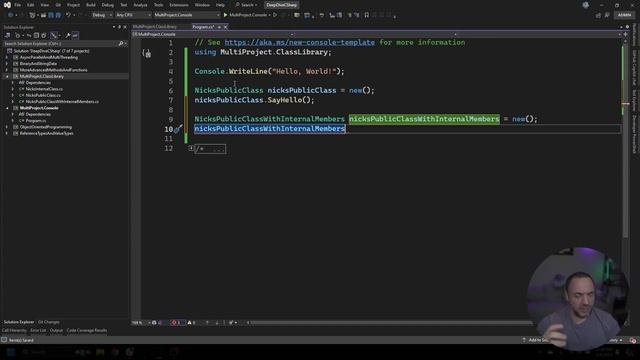The height and width of the screenshot is (360, 640).
Task: Click Solution Explorer Collapse All icon
Action: pos(36,36)
